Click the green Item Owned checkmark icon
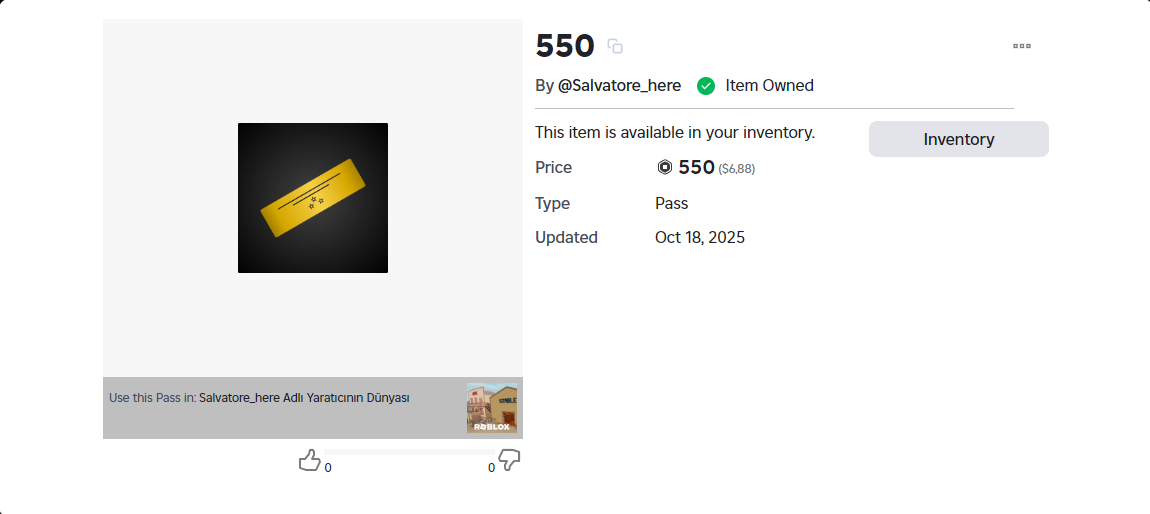The height and width of the screenshot is (514, 1150). pos(706,86)
